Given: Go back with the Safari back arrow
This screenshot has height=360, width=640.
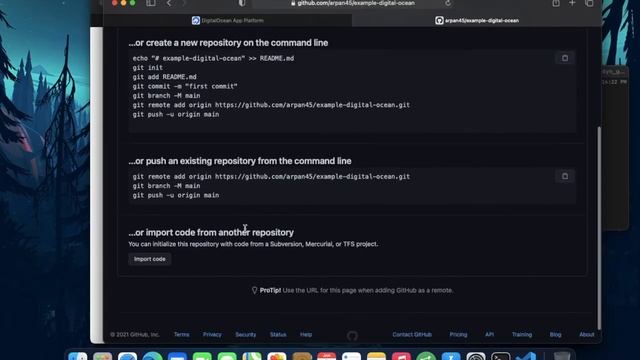Looking at the screenshot, I should (x=169, y=3).
